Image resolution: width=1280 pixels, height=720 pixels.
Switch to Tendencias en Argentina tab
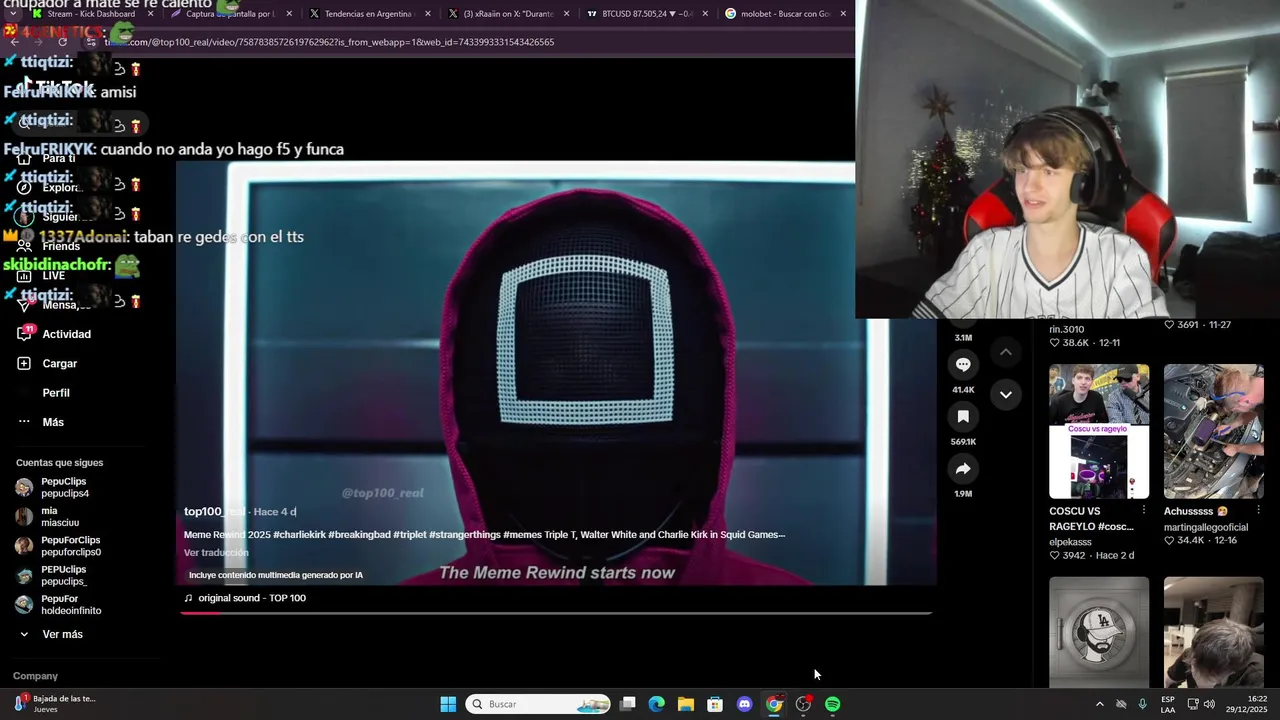tap(367, 14)
